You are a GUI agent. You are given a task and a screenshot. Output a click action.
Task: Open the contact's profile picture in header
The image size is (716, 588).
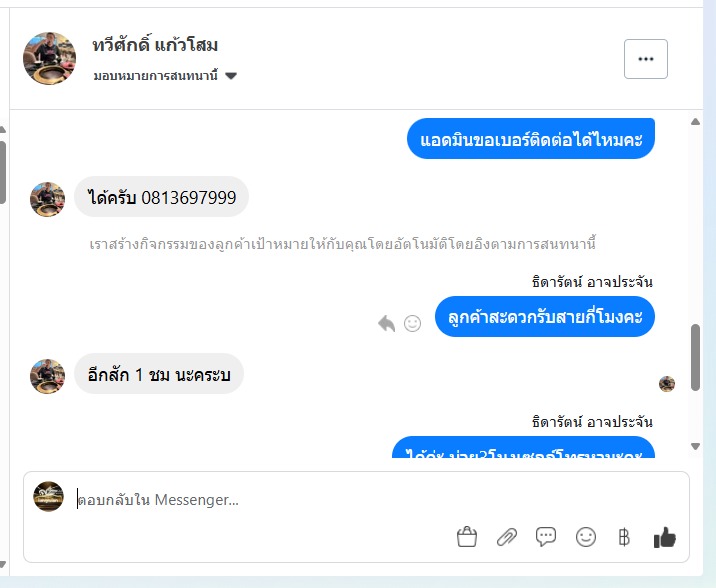(49, 58)
